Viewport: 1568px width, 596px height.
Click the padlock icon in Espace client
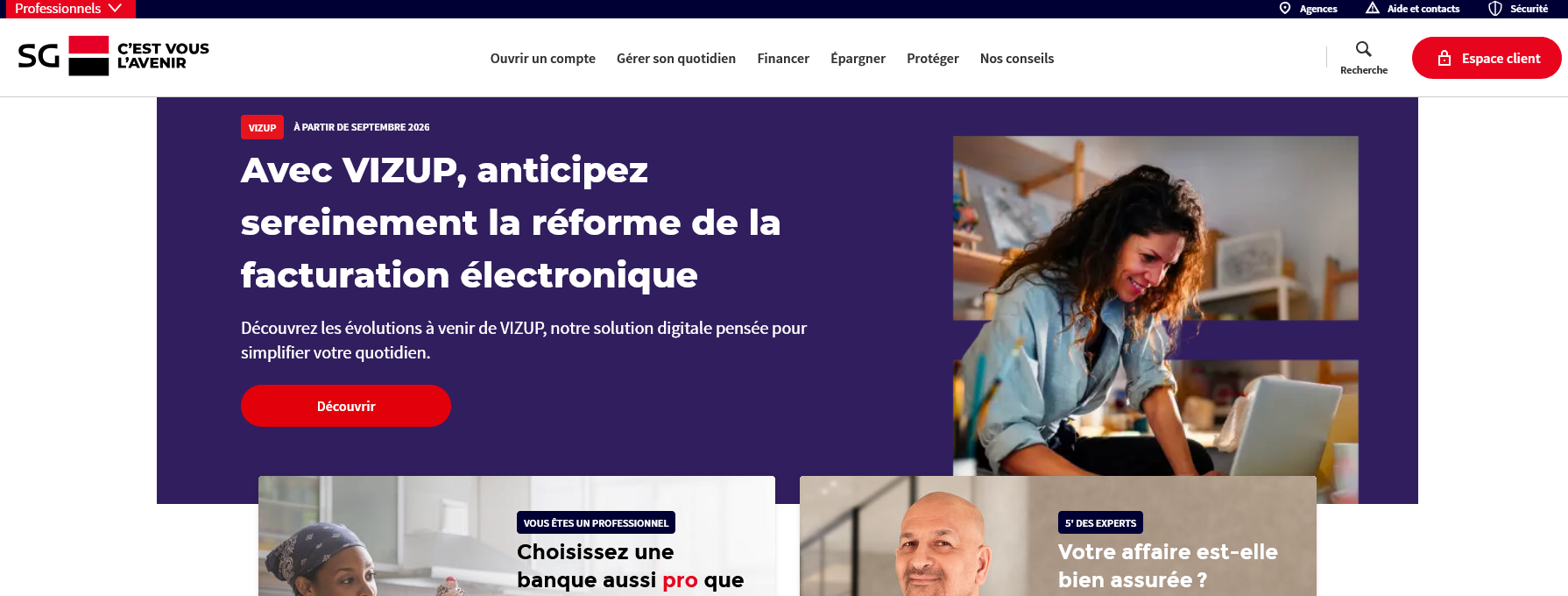pyautogui.click(x=1444, y=58)
